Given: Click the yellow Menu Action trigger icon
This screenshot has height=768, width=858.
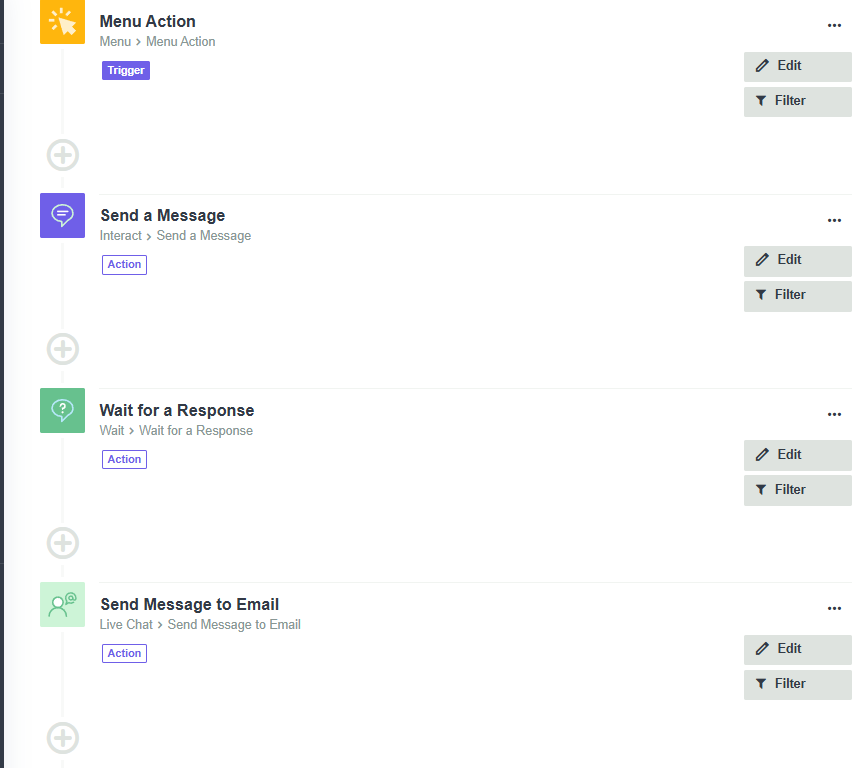Looking at the screenshot, I should point(62,22).
